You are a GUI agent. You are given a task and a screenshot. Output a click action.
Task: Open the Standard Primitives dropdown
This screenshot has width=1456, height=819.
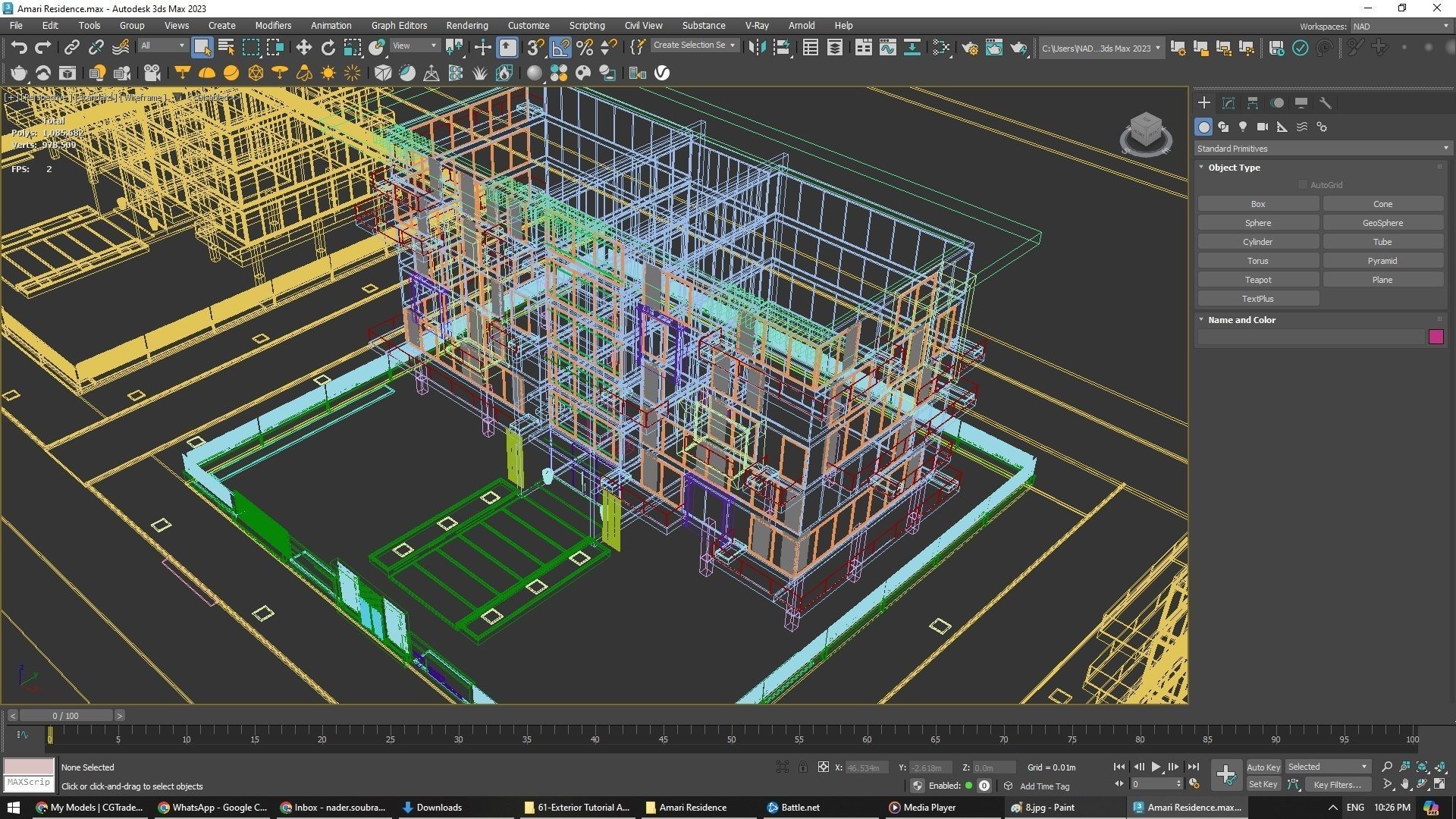coord(1323,149)
